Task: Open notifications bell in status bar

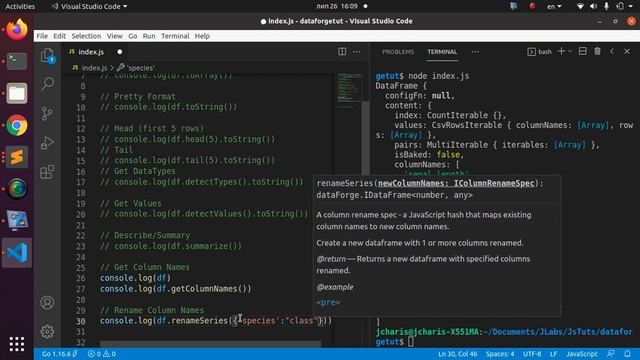Action: pos(627,354)
